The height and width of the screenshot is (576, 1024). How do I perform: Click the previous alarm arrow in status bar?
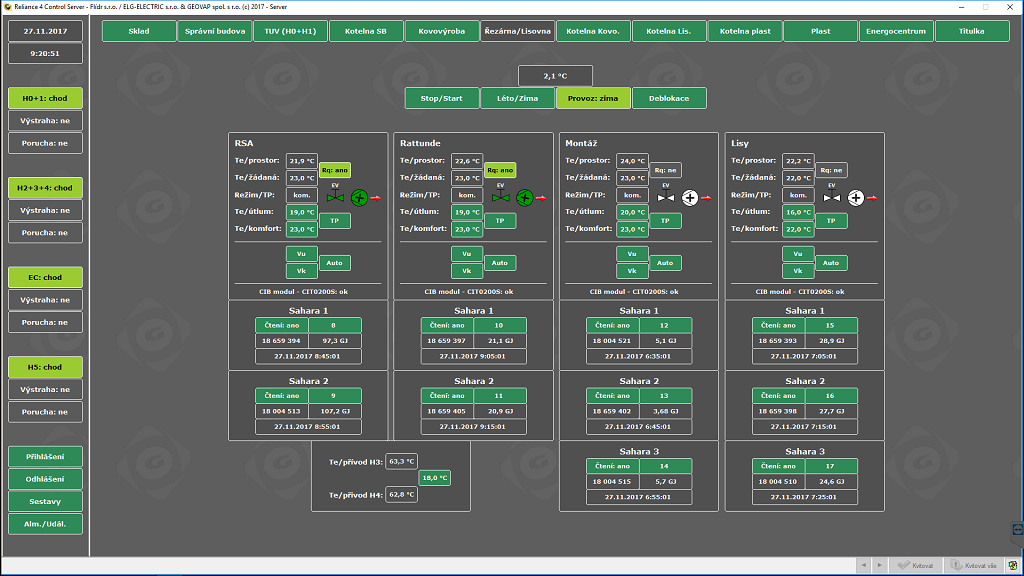866,565
